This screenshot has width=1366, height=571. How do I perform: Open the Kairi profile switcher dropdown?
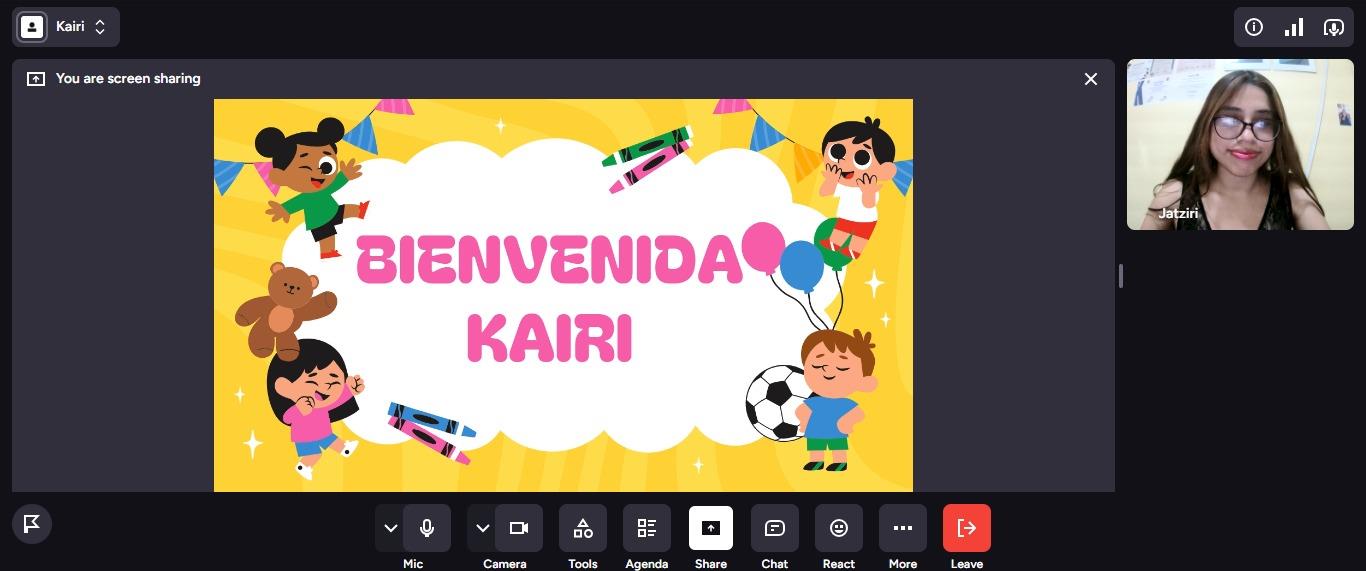[x=66, y=27]
